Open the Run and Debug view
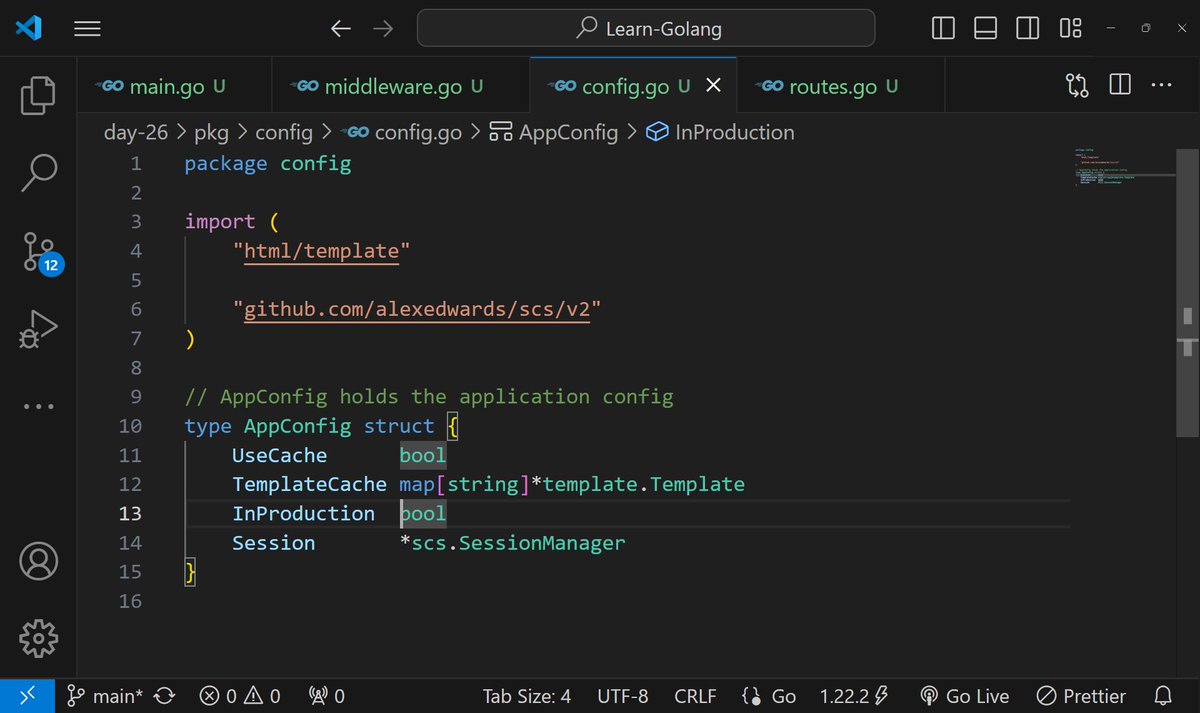This screenshot has height=713, width=1200. [38, 330]
